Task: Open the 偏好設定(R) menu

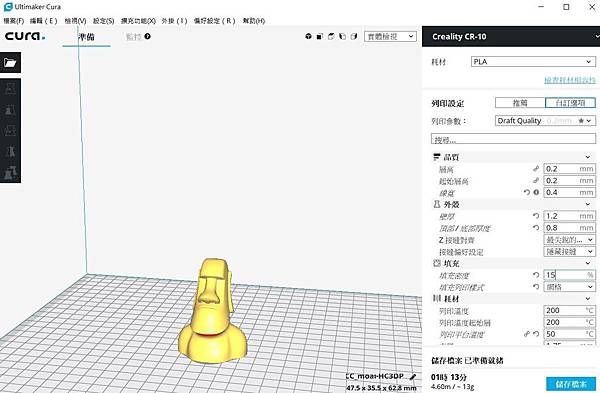Action: click(x=214, y=21)
